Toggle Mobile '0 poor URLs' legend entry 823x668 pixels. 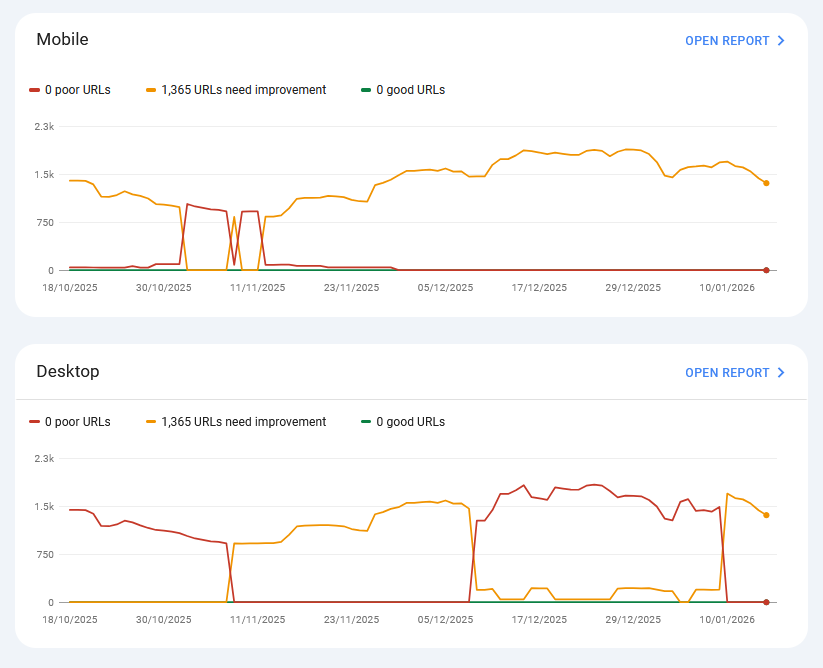coord(70,90)
